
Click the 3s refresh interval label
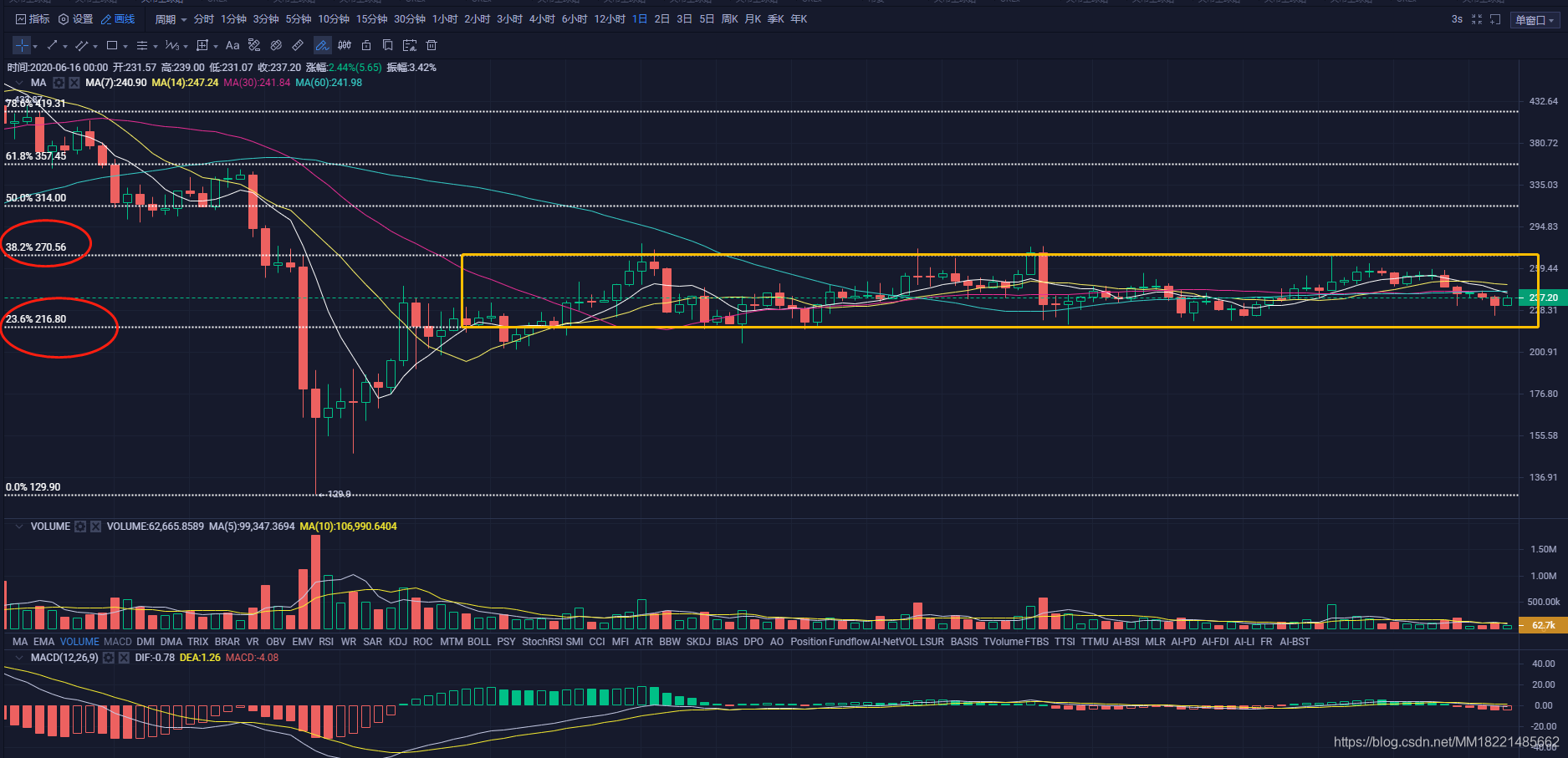1457,18
